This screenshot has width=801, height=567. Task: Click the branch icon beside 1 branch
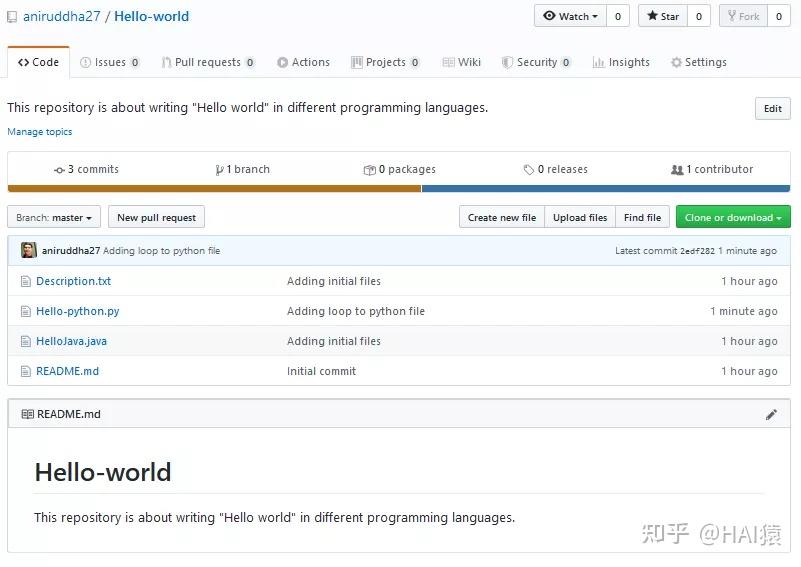coord(219,170)
